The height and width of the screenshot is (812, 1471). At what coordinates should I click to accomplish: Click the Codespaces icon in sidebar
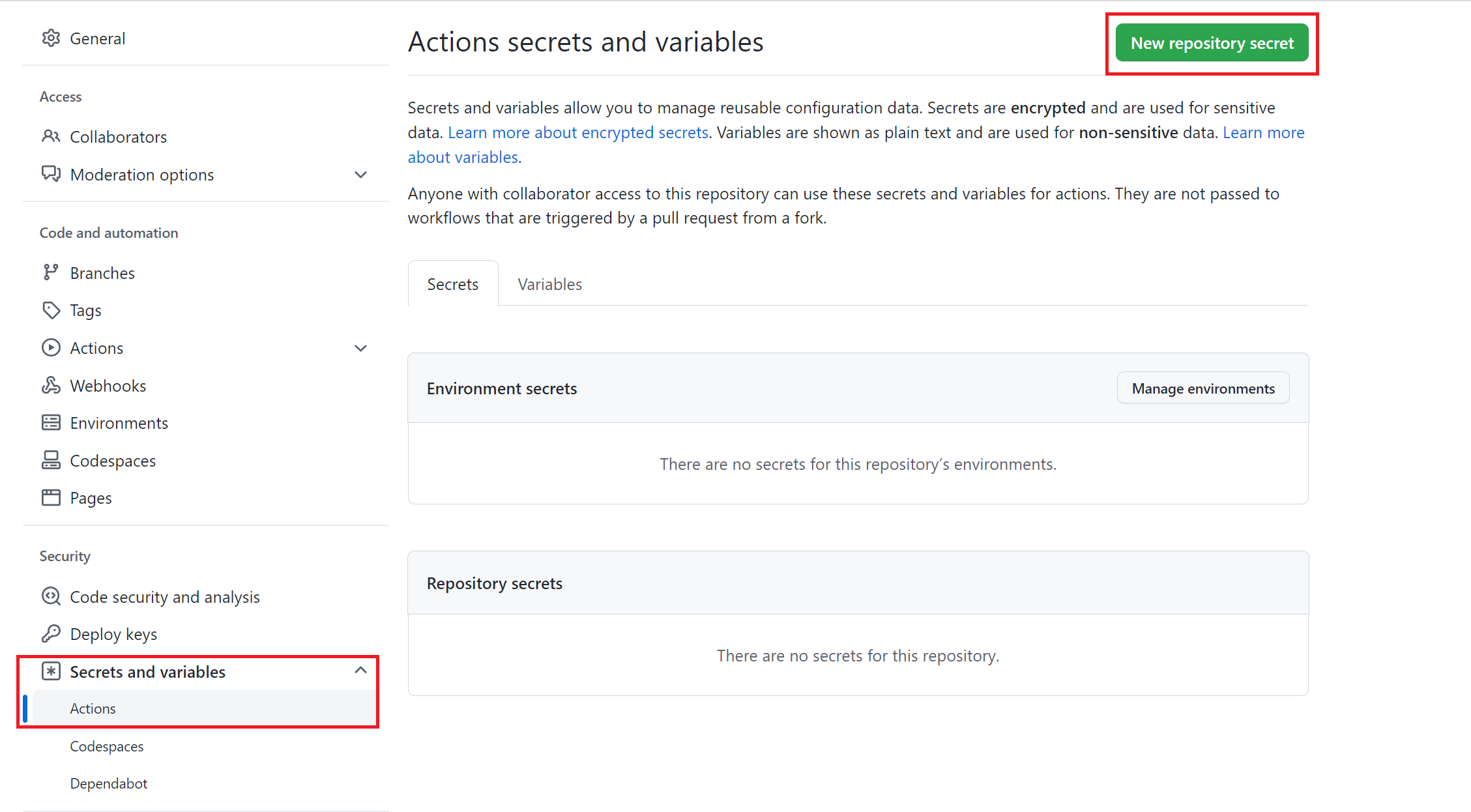tap(51, 461)
